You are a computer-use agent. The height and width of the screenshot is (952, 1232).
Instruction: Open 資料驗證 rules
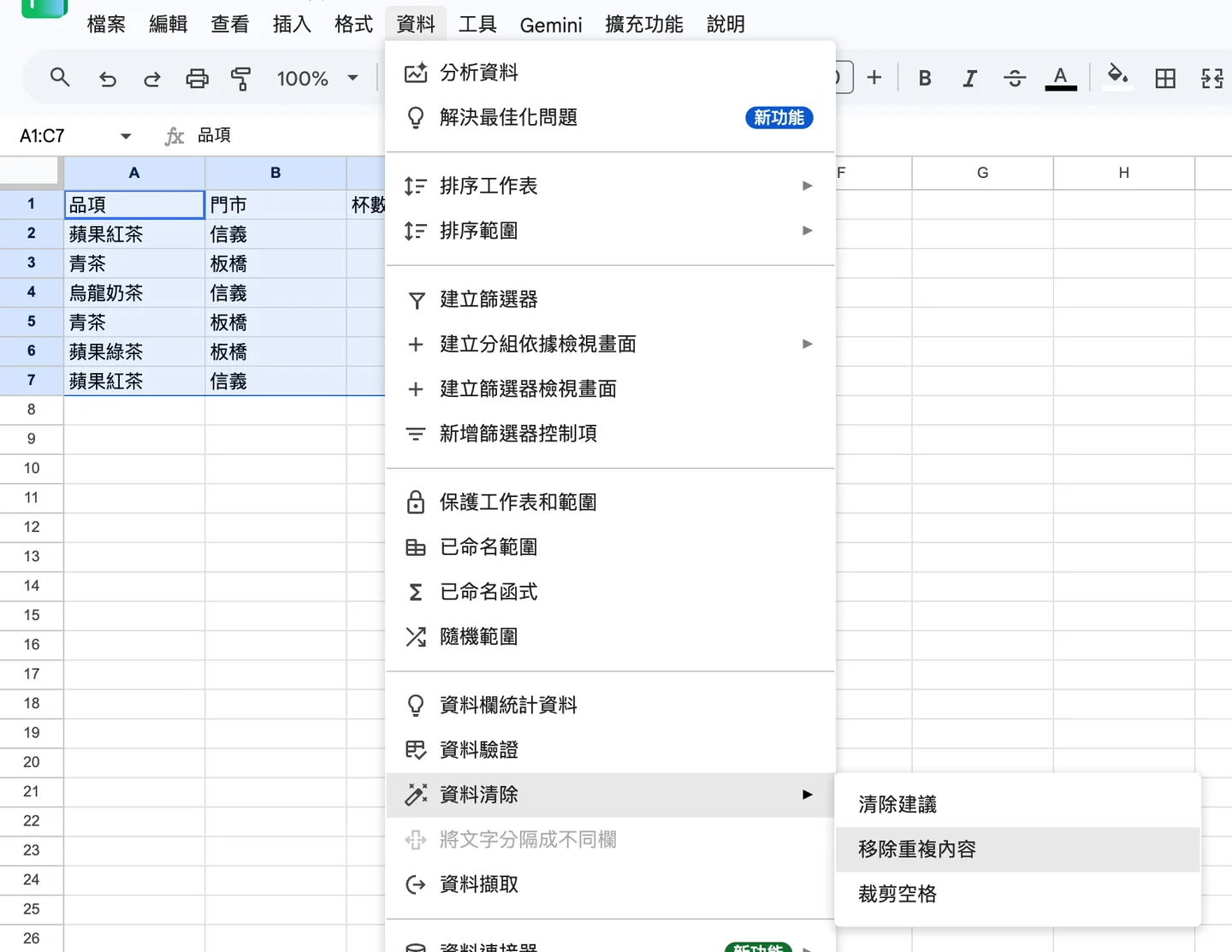pos(610,750)
